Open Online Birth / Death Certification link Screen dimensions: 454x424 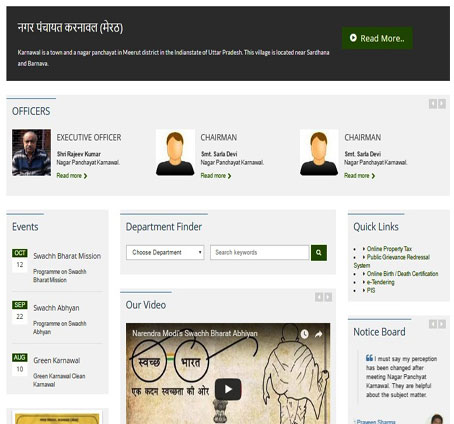tap(402, 274)
